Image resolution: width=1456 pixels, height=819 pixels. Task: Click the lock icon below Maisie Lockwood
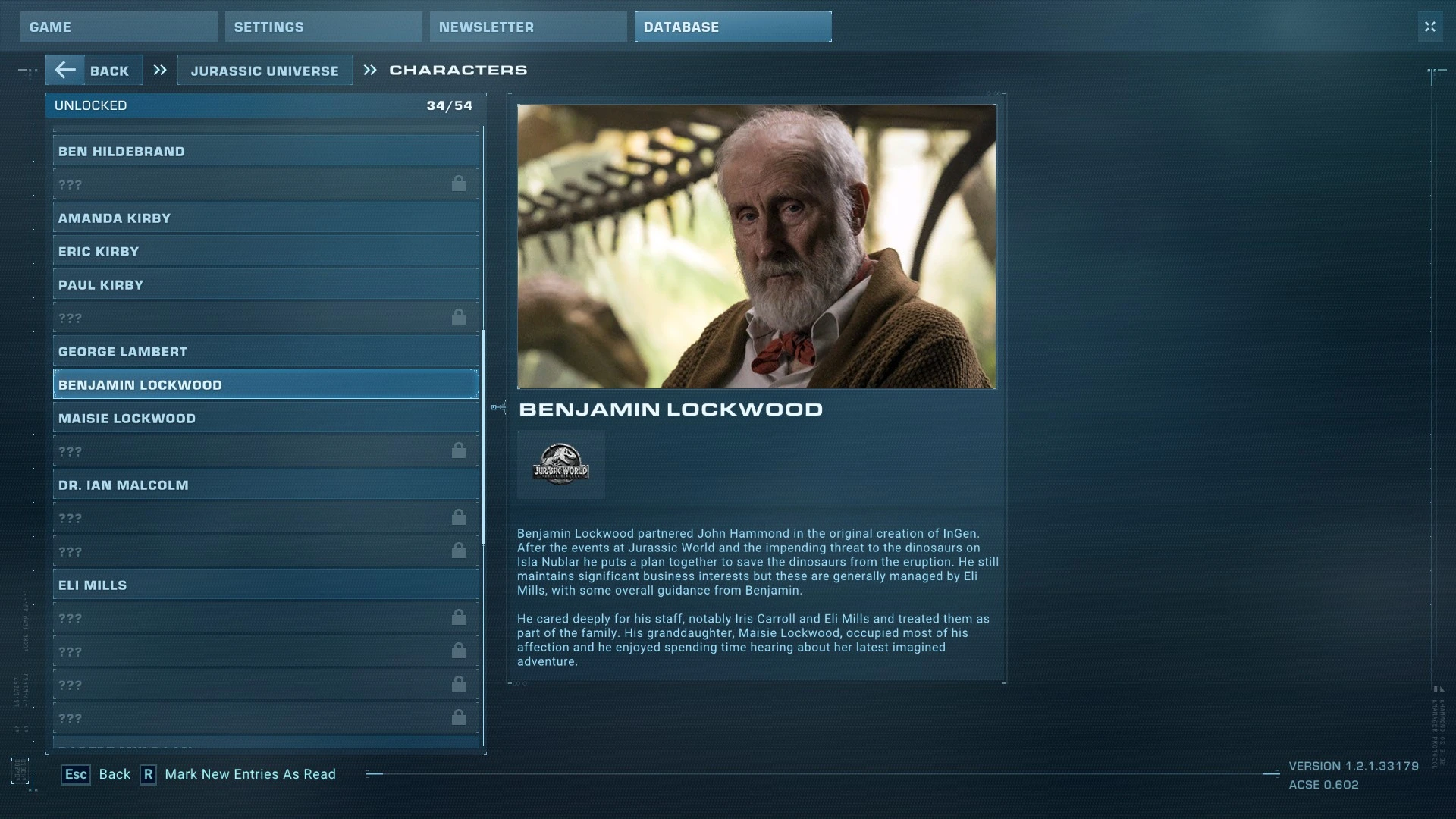tap(459, 450)
